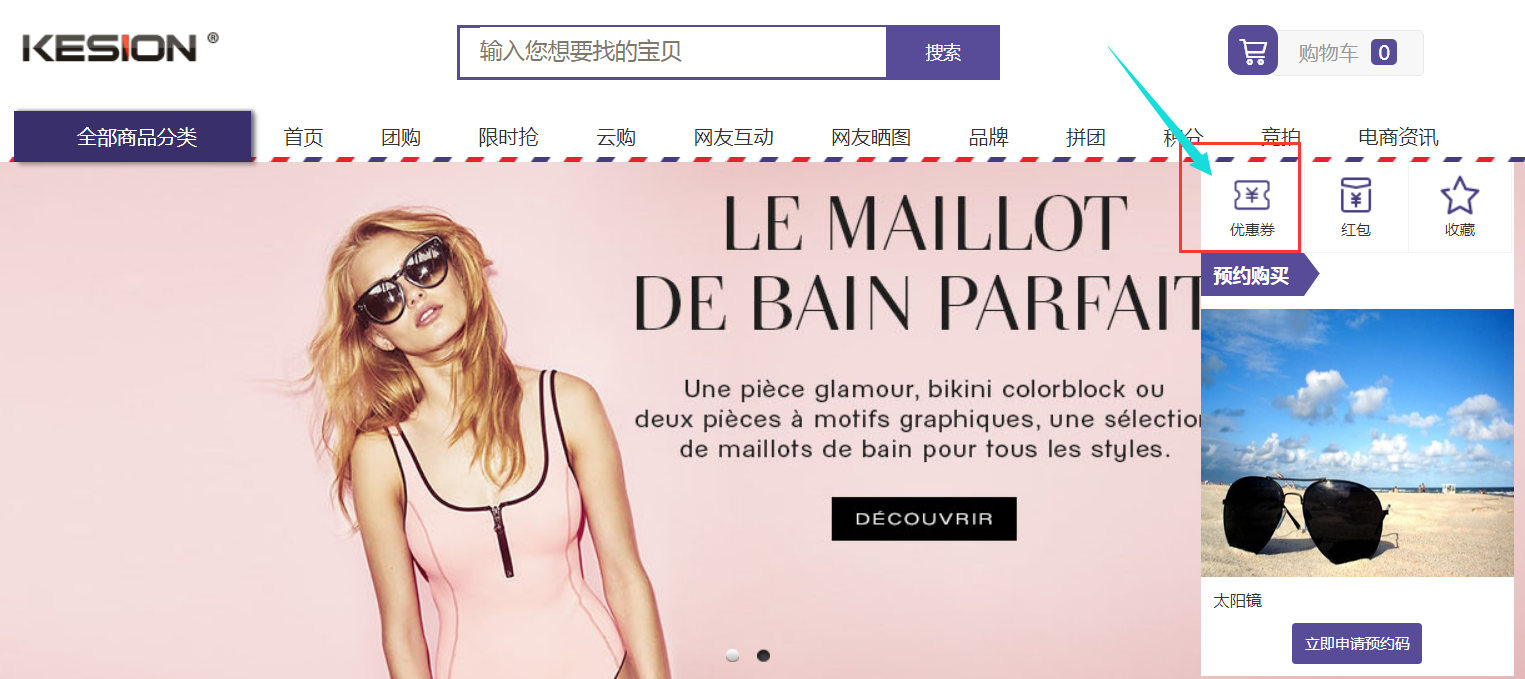
Task: Open 团购 navigation item
Action: pyautogui.click(x=400, y=137)
